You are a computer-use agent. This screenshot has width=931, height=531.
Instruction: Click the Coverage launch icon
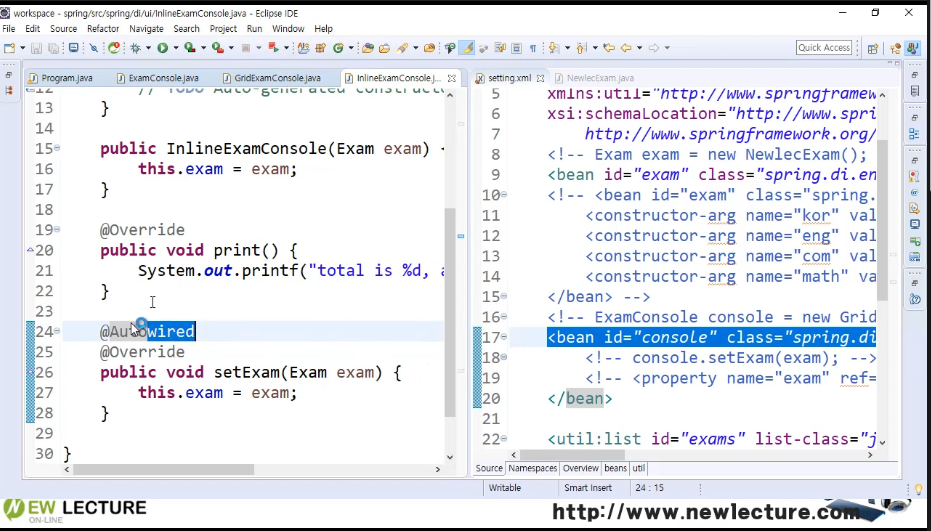coord(189,48)
